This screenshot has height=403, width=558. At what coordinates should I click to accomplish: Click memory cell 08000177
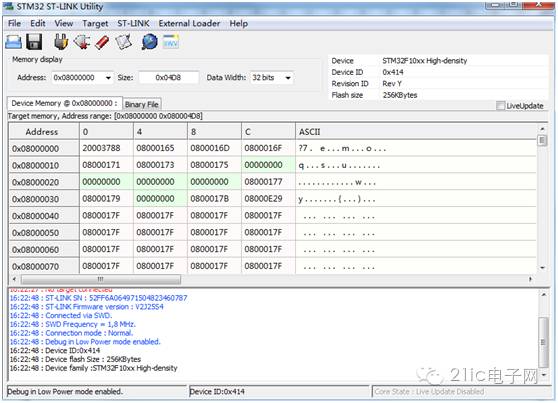click(268, 182)
